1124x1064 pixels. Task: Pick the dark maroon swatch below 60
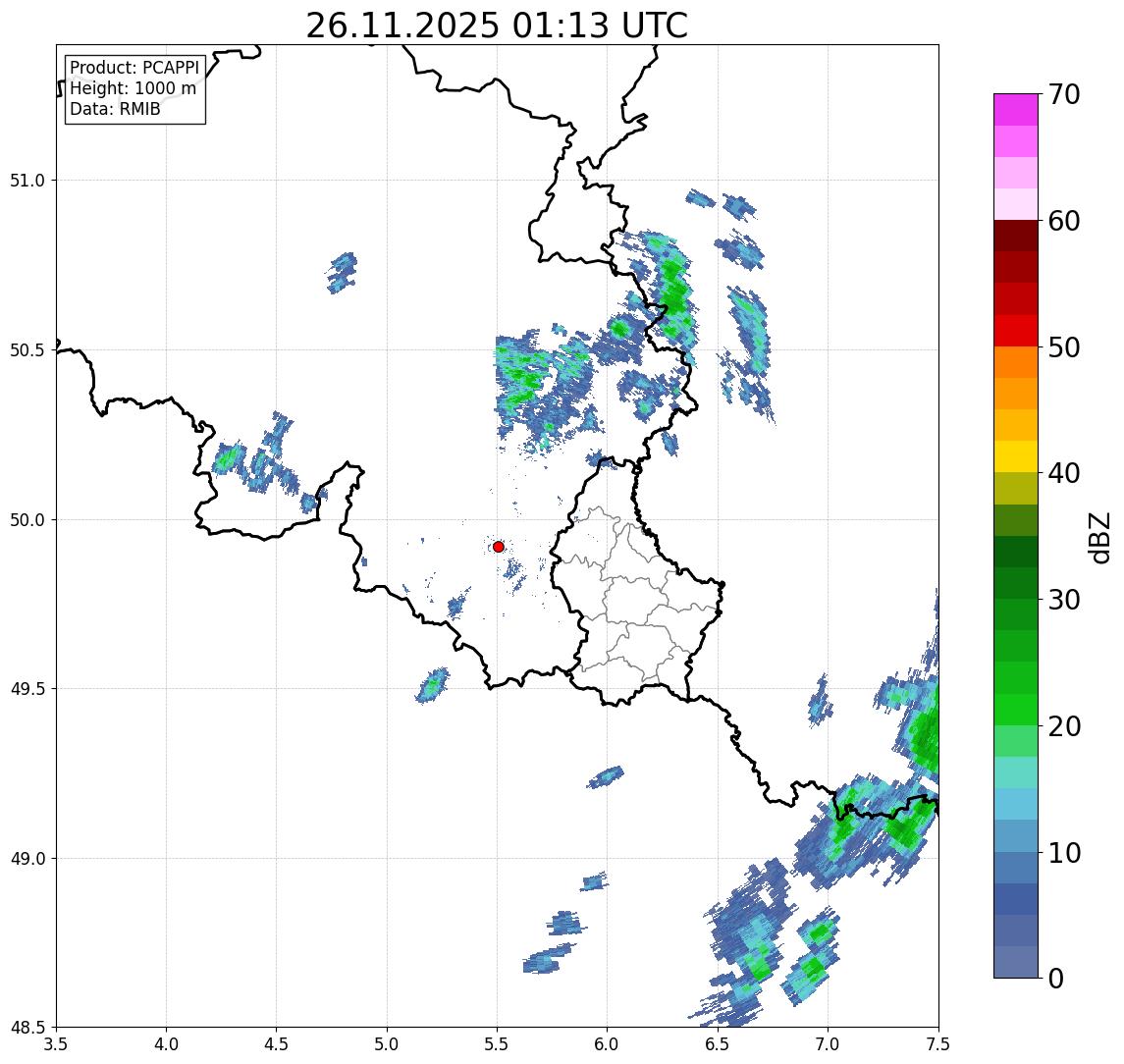pos(1016,236)
